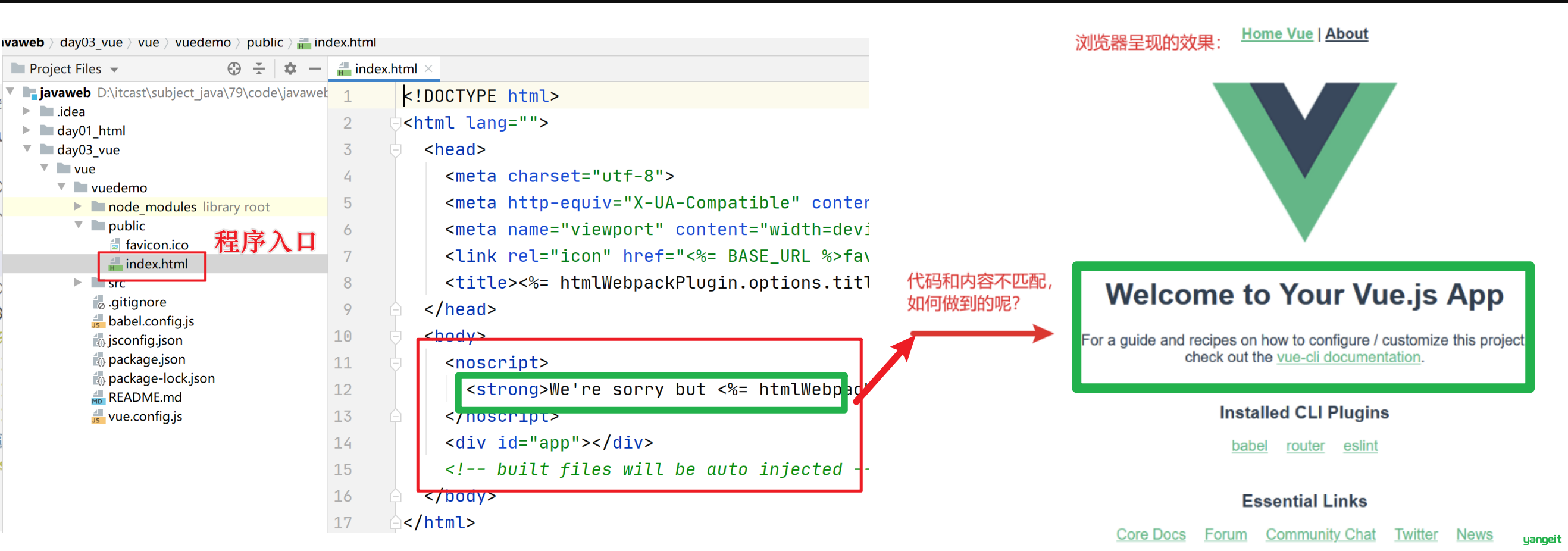
Task: Expand the .idea folder
Action: pos(27,111)
